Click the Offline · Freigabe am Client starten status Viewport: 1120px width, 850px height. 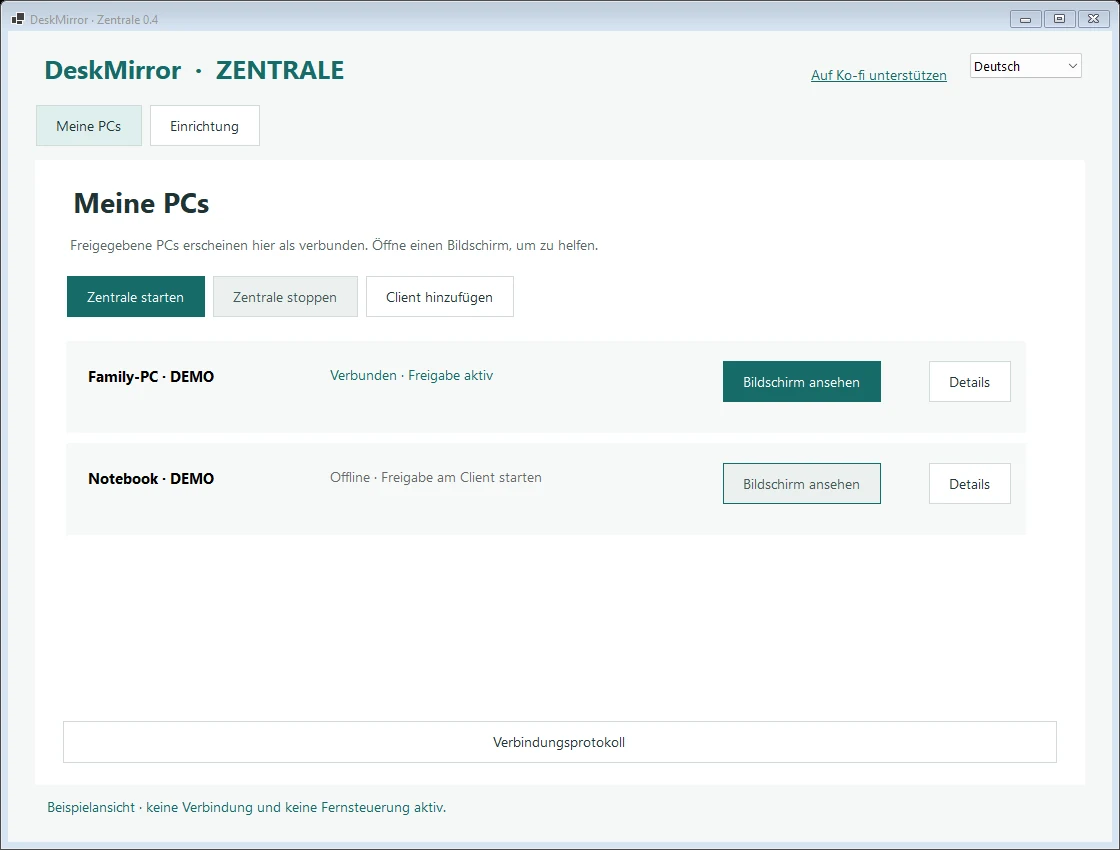pyautogui.click(x=436, y=477)
